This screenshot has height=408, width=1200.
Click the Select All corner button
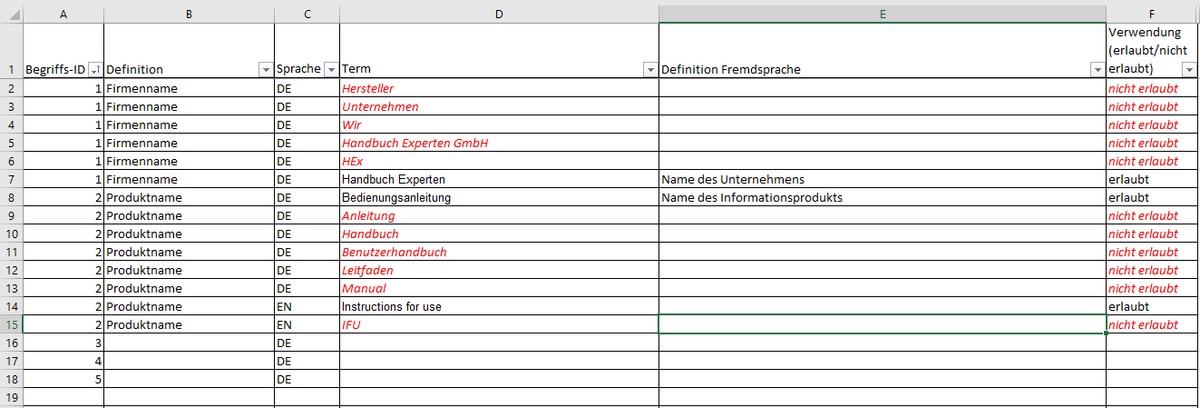tap(10, 12)
